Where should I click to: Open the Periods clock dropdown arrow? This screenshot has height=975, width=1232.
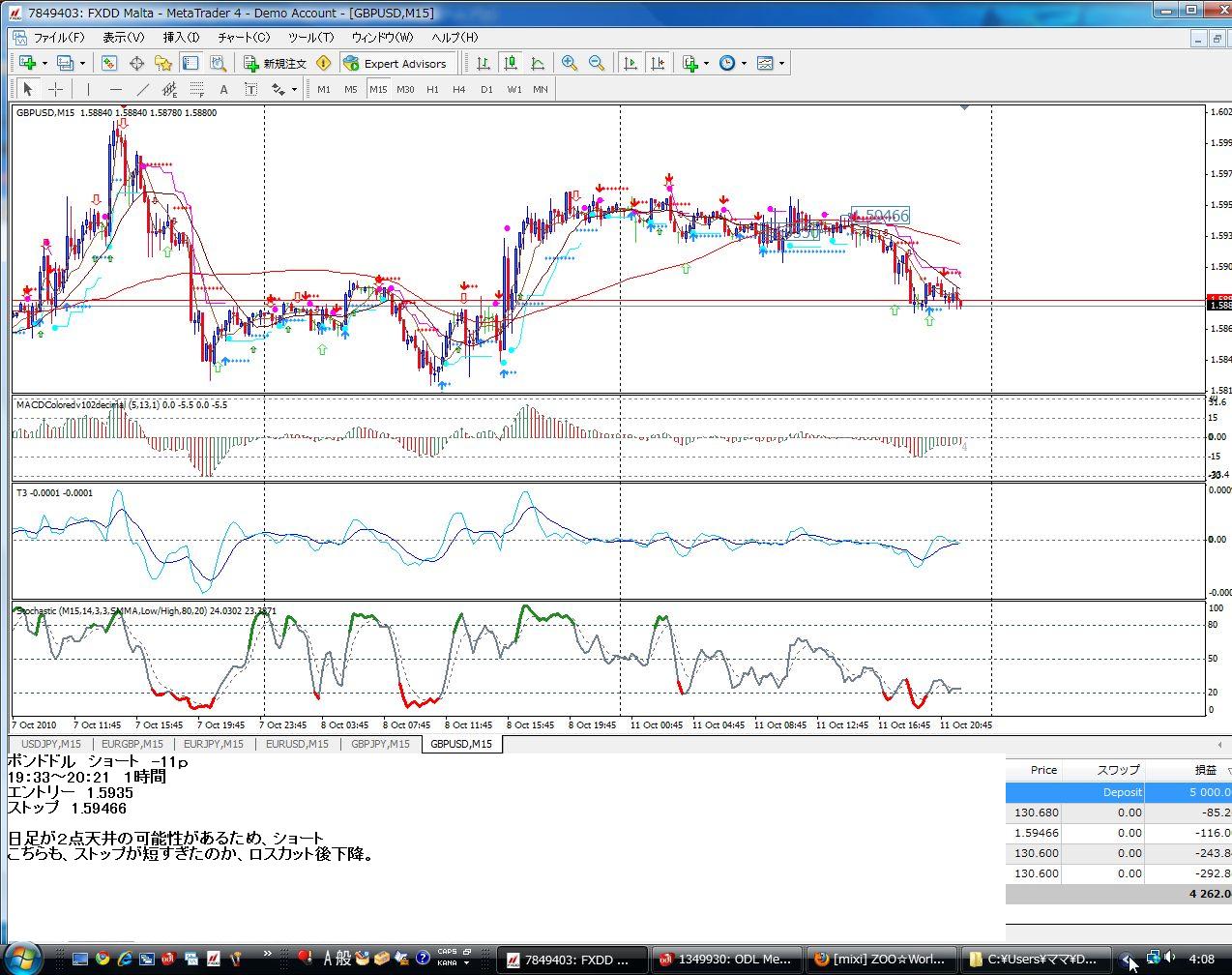coord(744,64)
